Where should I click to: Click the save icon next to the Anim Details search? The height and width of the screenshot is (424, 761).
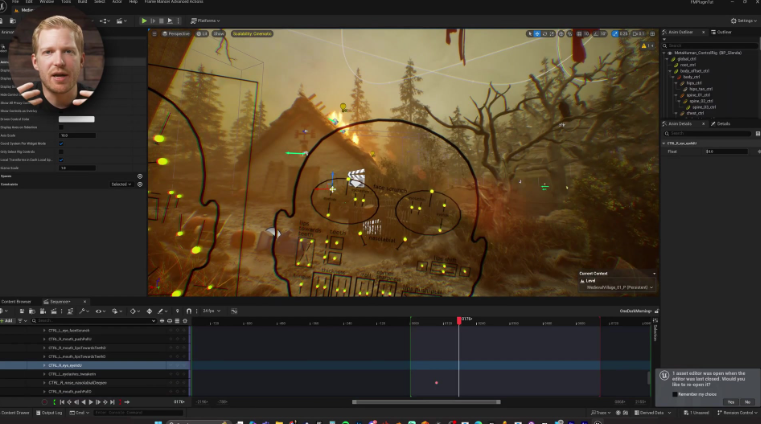point(758,133)
